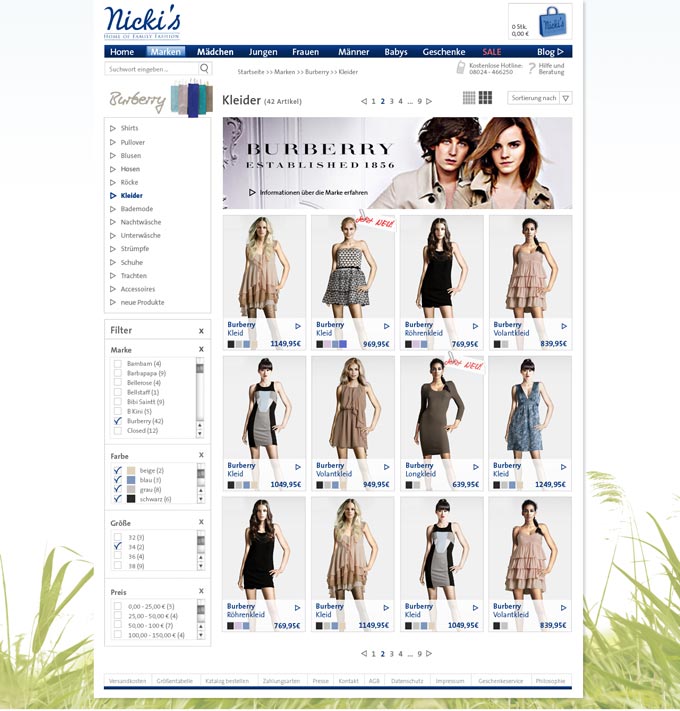Click the Hilfe und Beratung question icon

coord(532,67)
